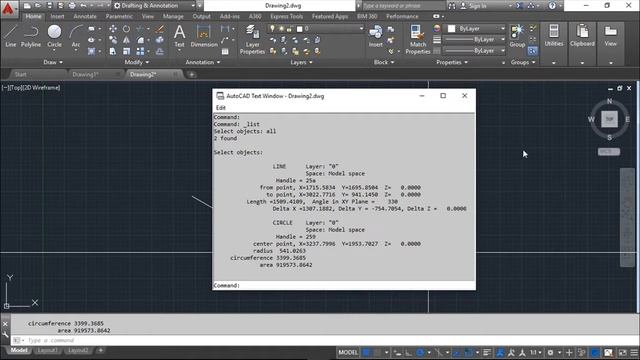Click the Plot (print) icon in quick access toolbar

72,6
